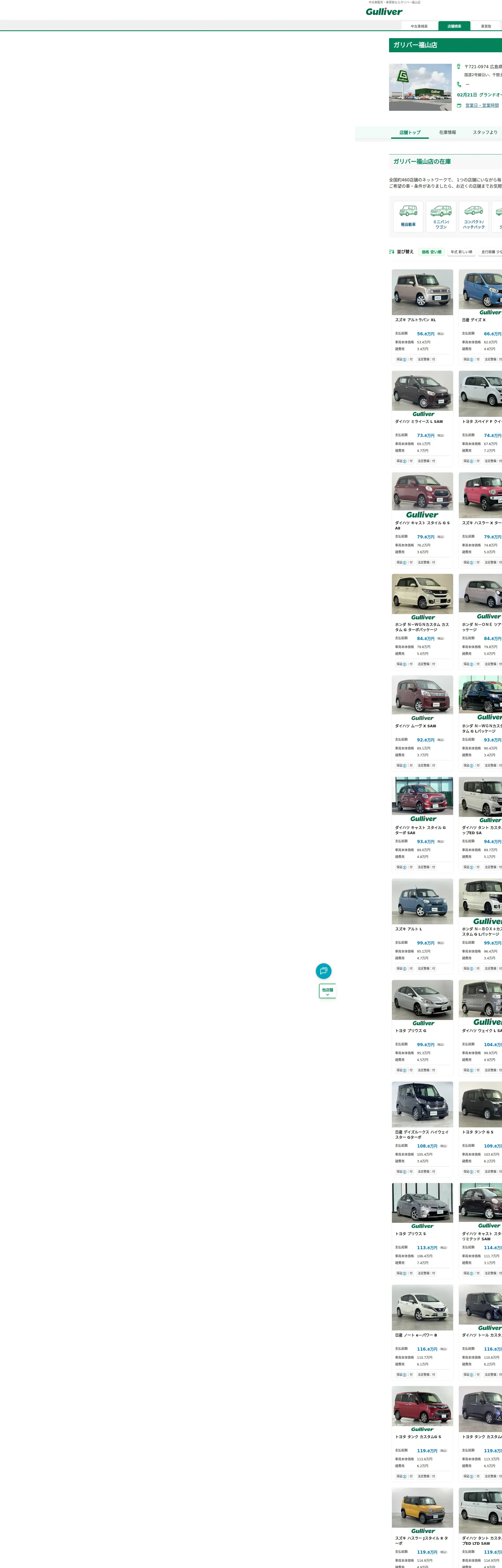Open ダイハツ ミライース L SAIII listing title
Image resolution: width=502 pixels, height=1568 pixels.
pos(419,422)
